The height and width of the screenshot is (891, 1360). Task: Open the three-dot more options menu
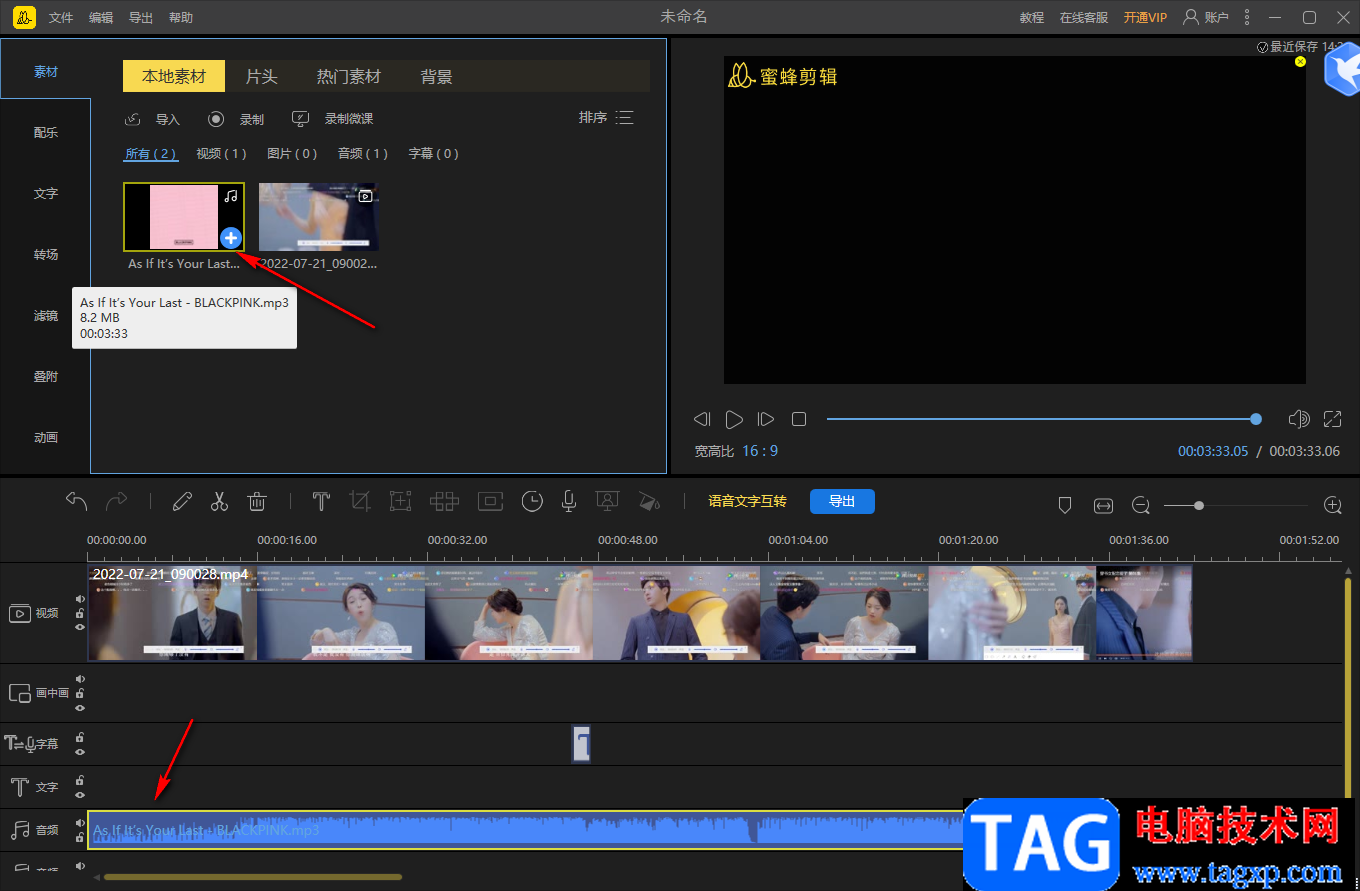[1246, 17]
